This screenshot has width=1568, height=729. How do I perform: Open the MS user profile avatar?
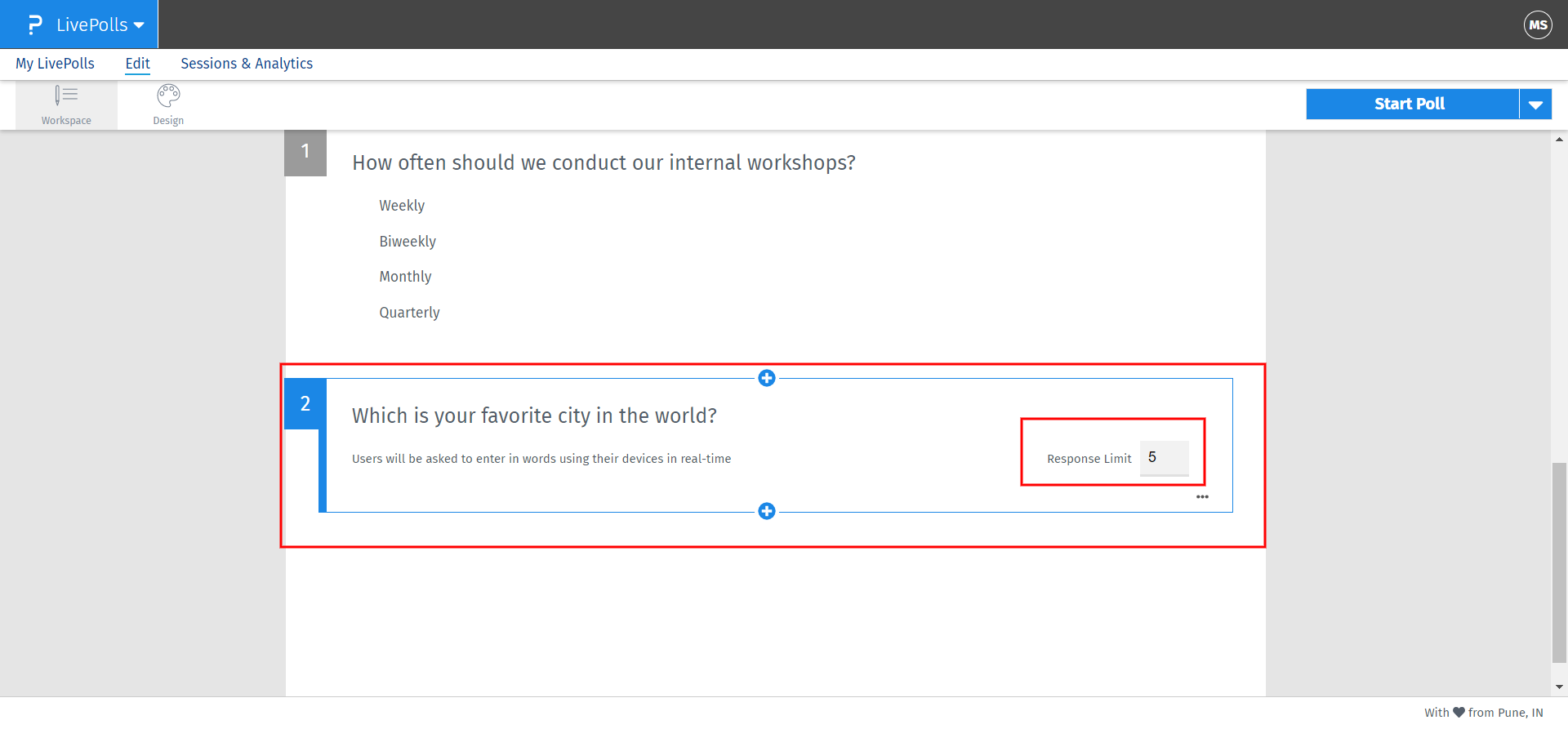click(1538, 24)
